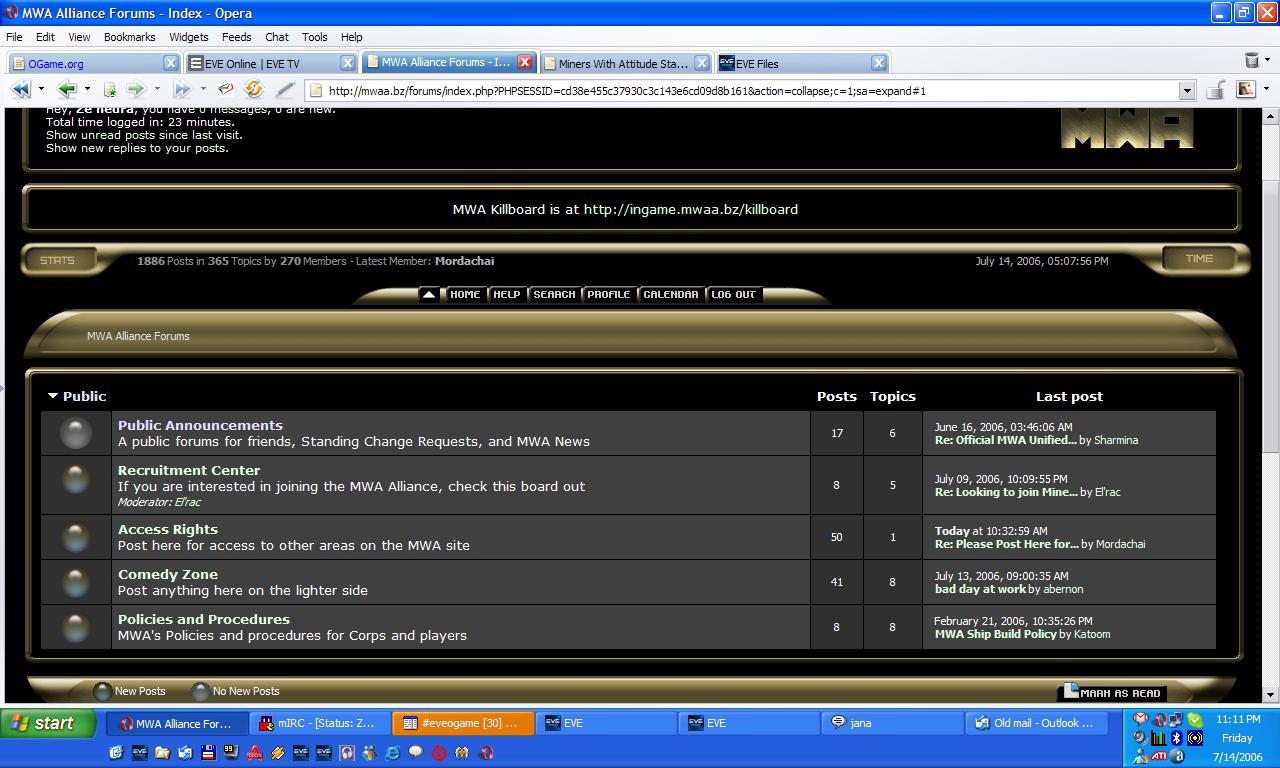Open the forum Calendar
The height and width of the screenshot is (768, 1280).
pos(671,294)
